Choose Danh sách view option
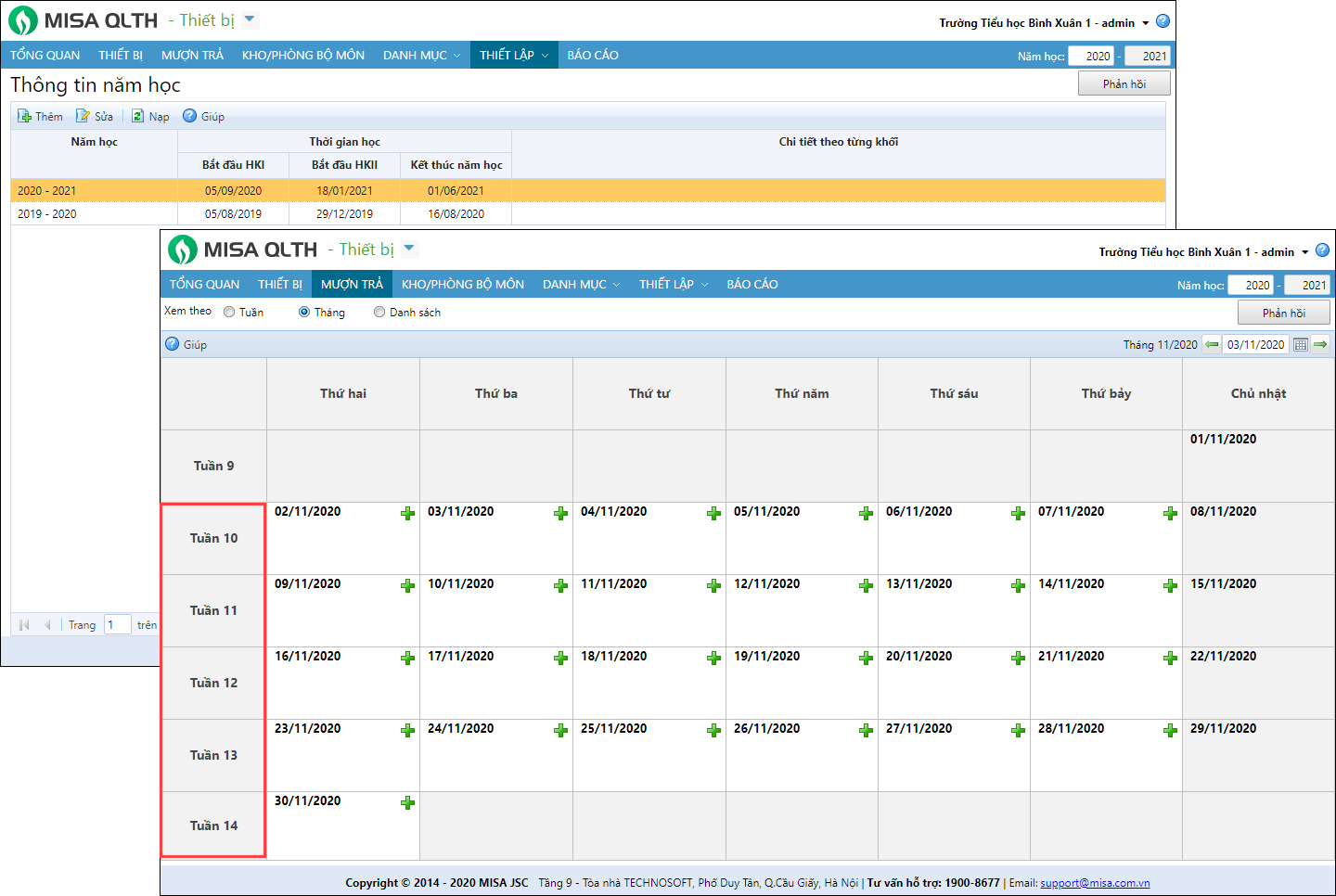The height and width of the screenshot is (896, 1336). pyautogui.click(x=379, y=313)
